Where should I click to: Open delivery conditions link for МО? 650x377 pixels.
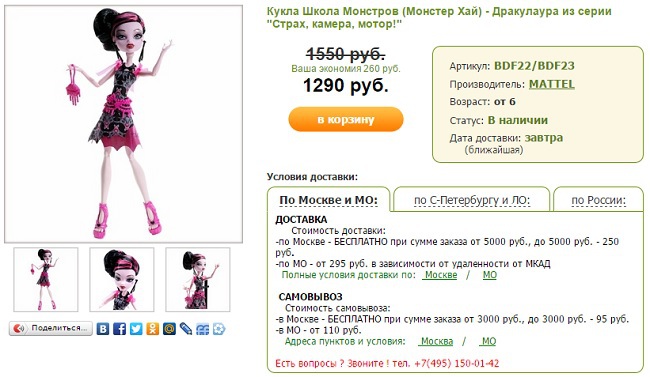[489, 275]
